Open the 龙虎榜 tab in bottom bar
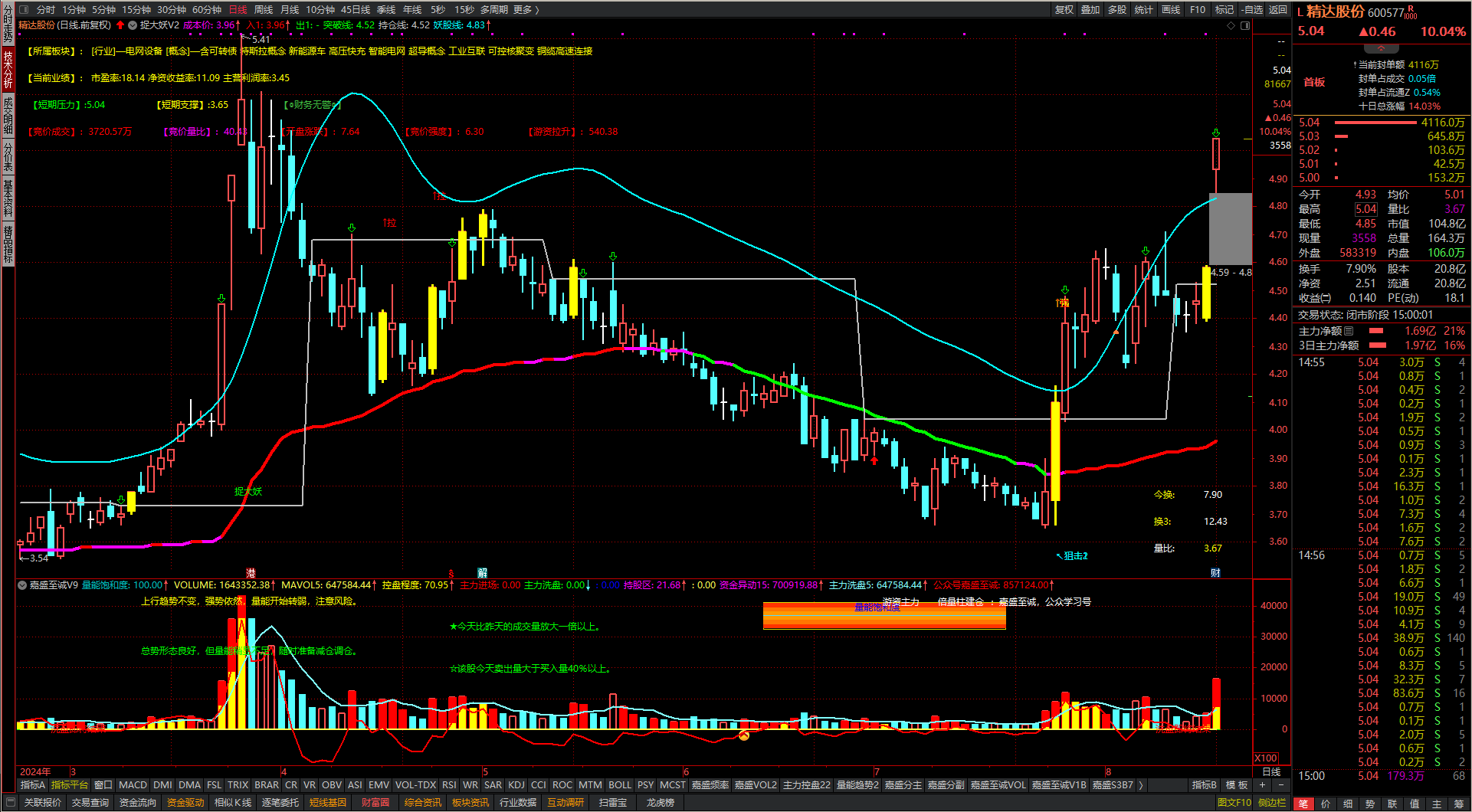1472x812 pixels. click(x=660, y=803)
